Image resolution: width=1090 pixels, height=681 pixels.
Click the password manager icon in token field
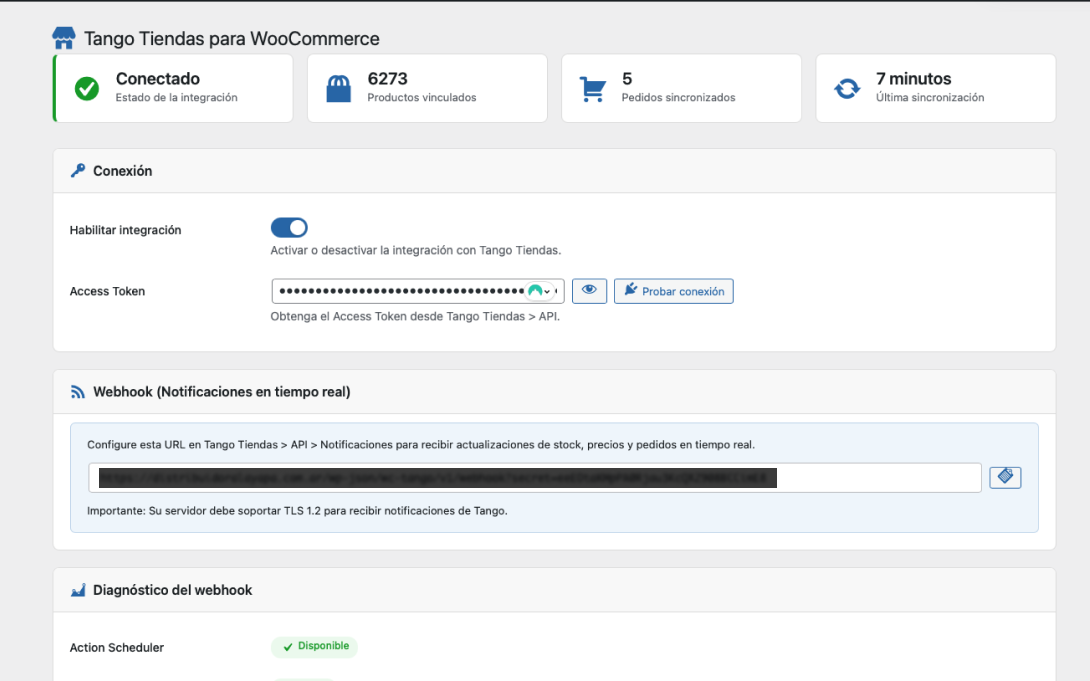535,291
